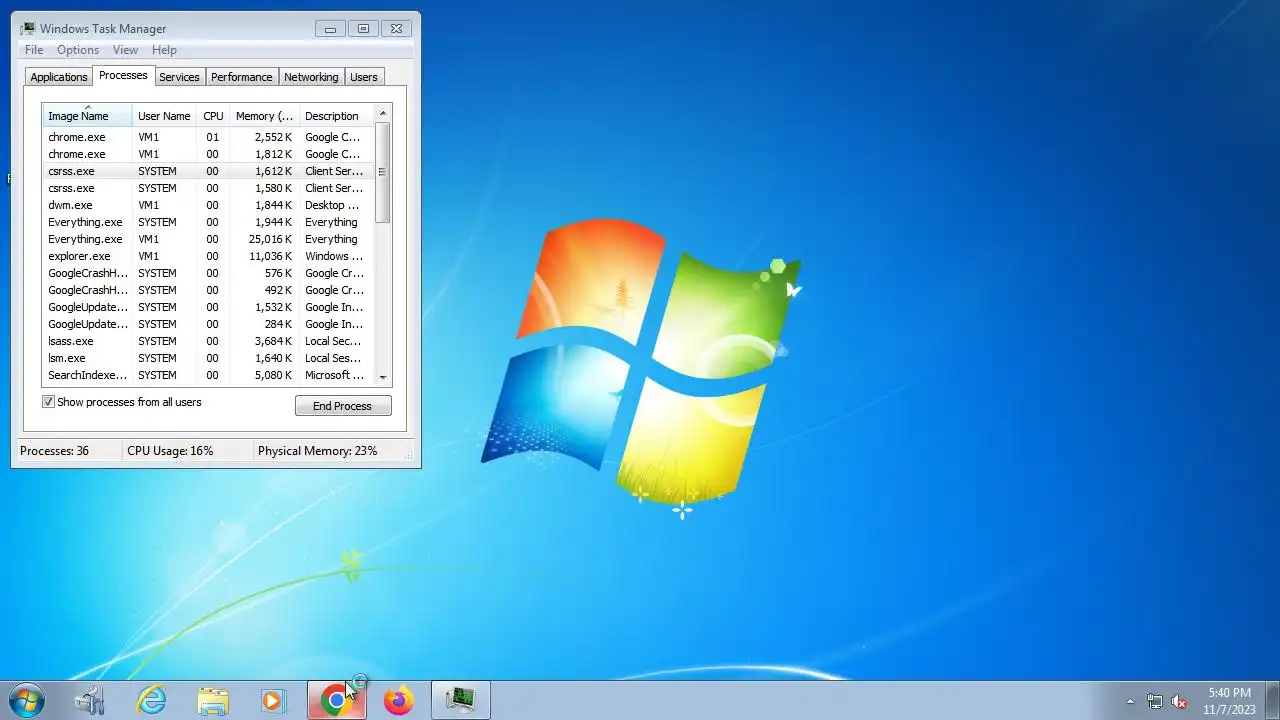Screen dimensions: 1280x720
Task: Switch to Google Chrome on the taskbar
Action: tap(336, 700)
